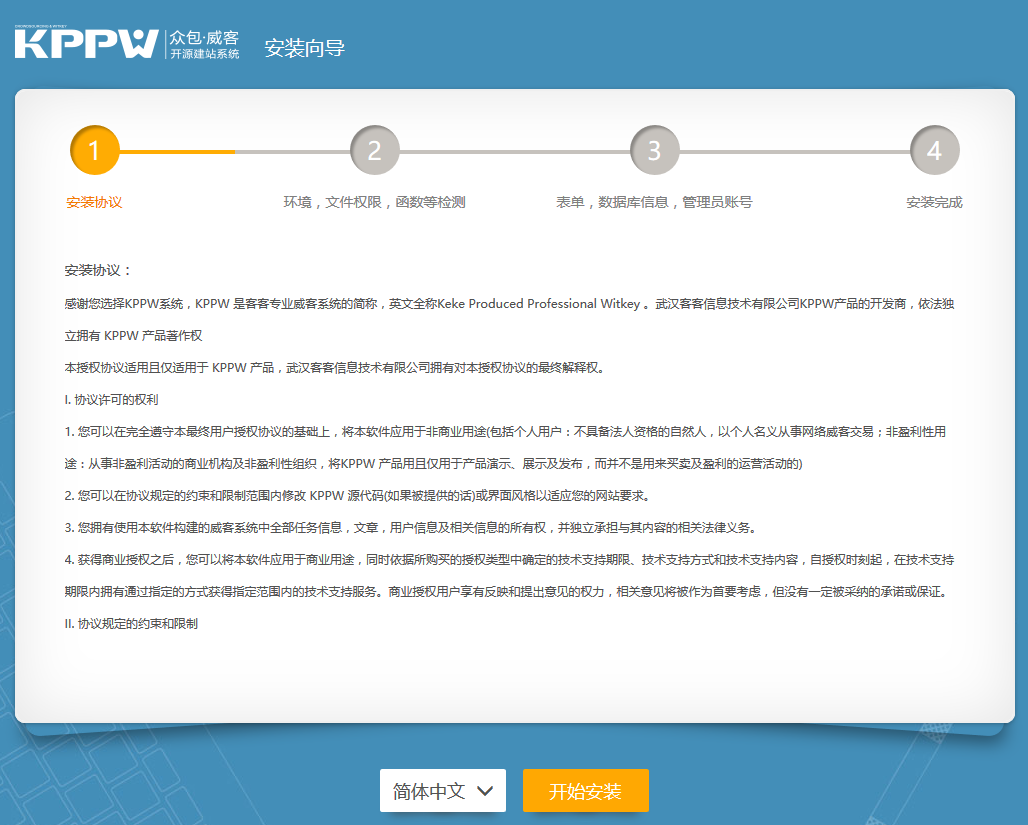Click clause 3 about 所有权 of 任务信息

click(x=412, y=528)
